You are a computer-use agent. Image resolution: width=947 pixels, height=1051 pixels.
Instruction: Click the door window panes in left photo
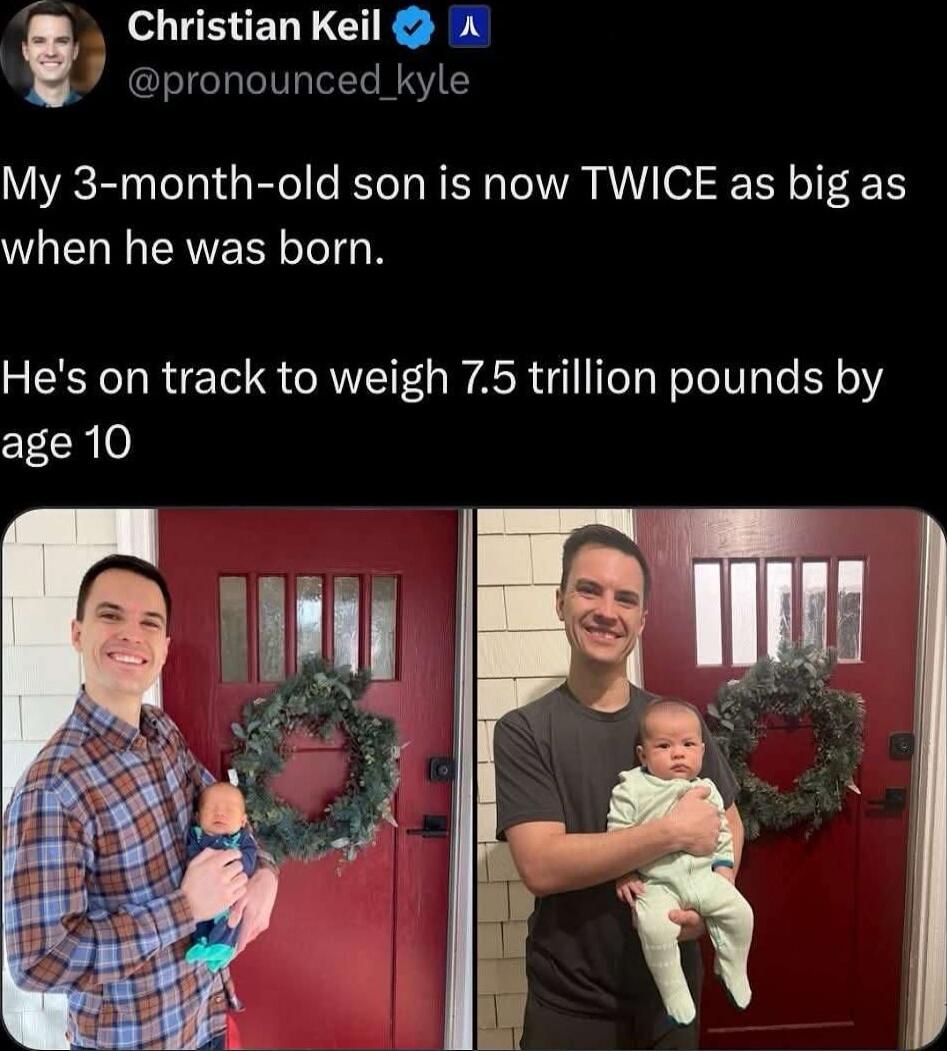[308, 627]
